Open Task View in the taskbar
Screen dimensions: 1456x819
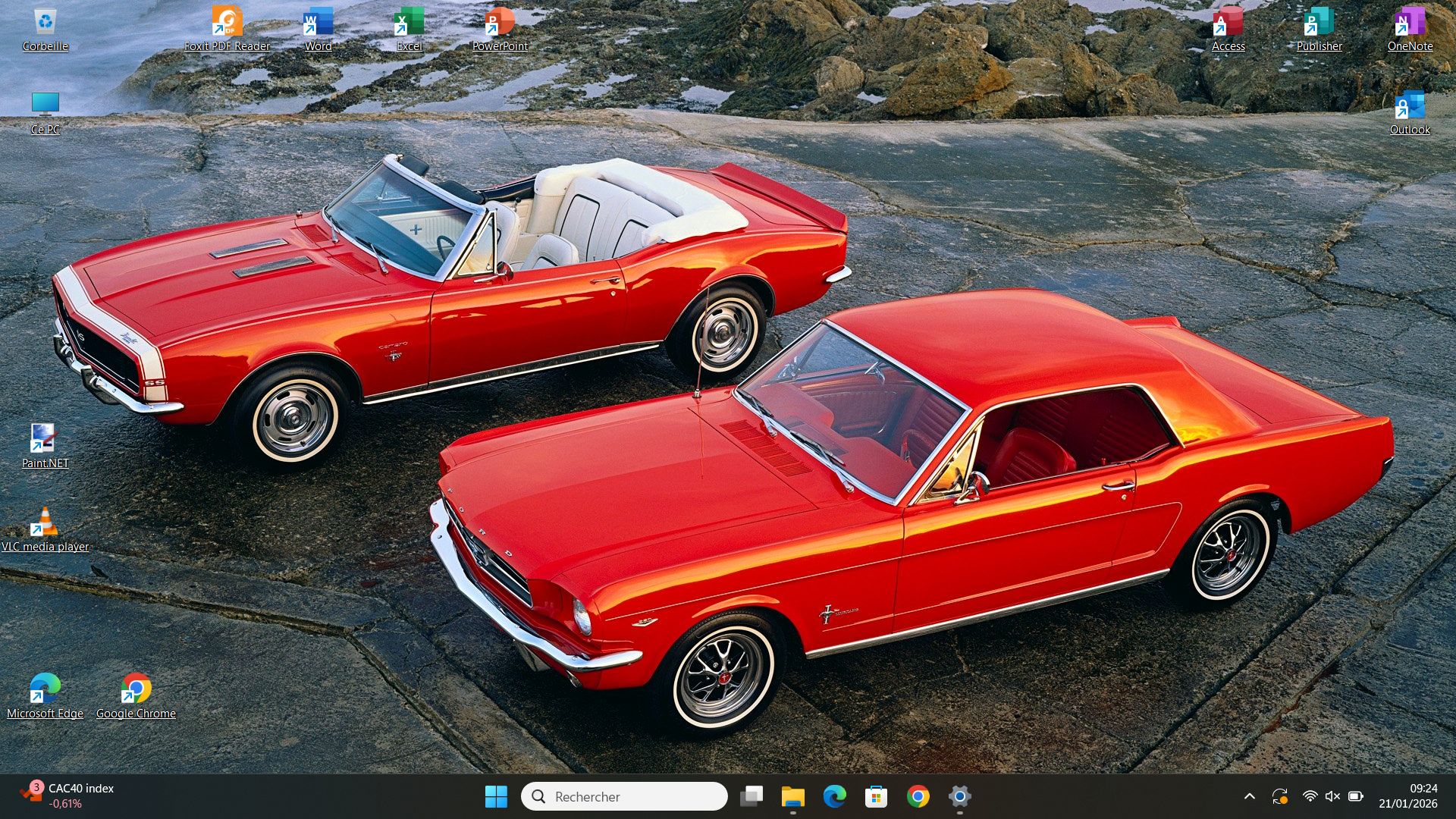pos(752,796)
